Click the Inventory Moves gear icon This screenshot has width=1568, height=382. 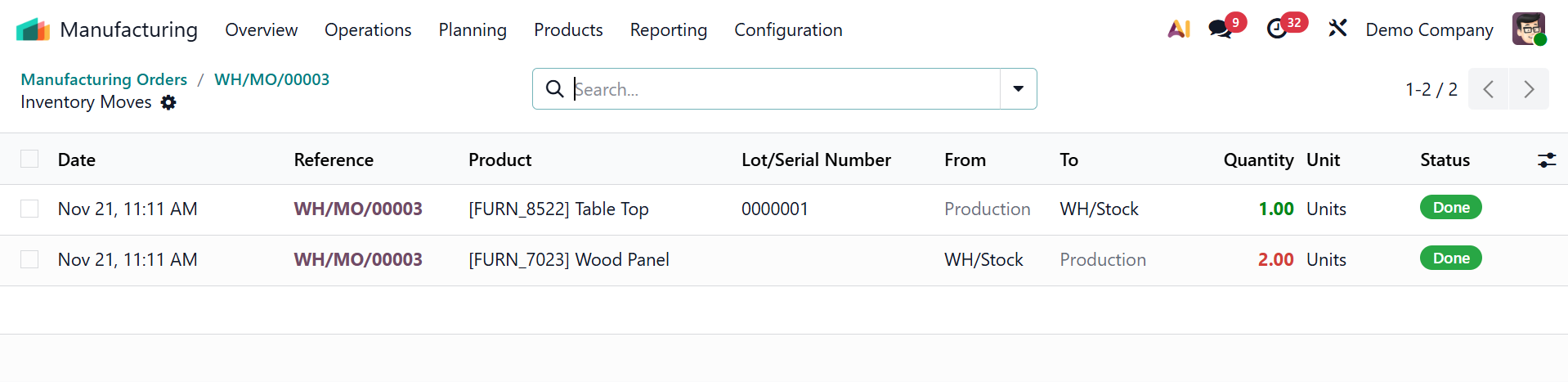coord(168,102)
